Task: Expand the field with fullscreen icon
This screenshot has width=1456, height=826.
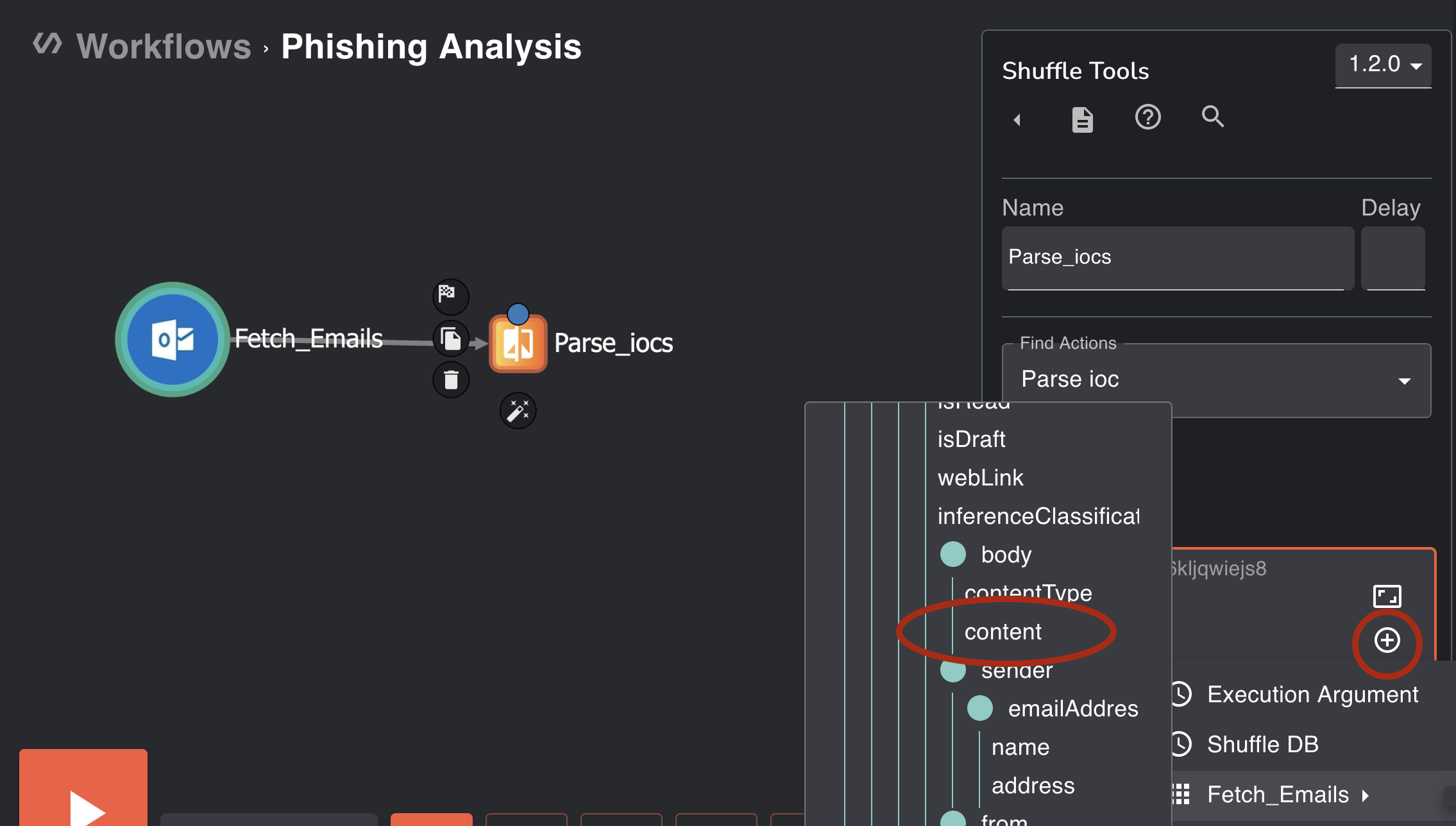Action: click(x=1387, y=596)
